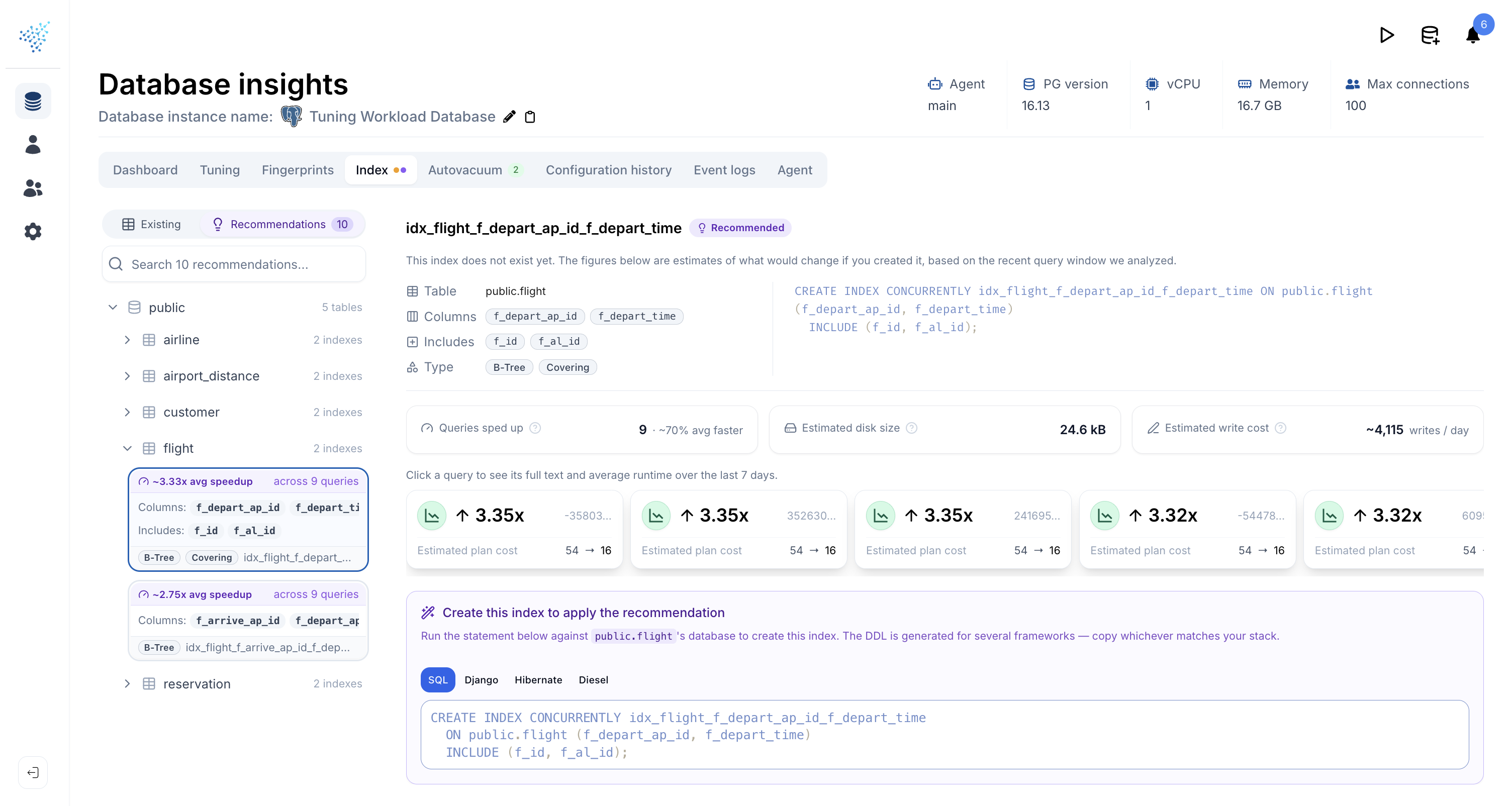Click the Agent robot icon in header
1512x806 pixels.
point(935,84)
